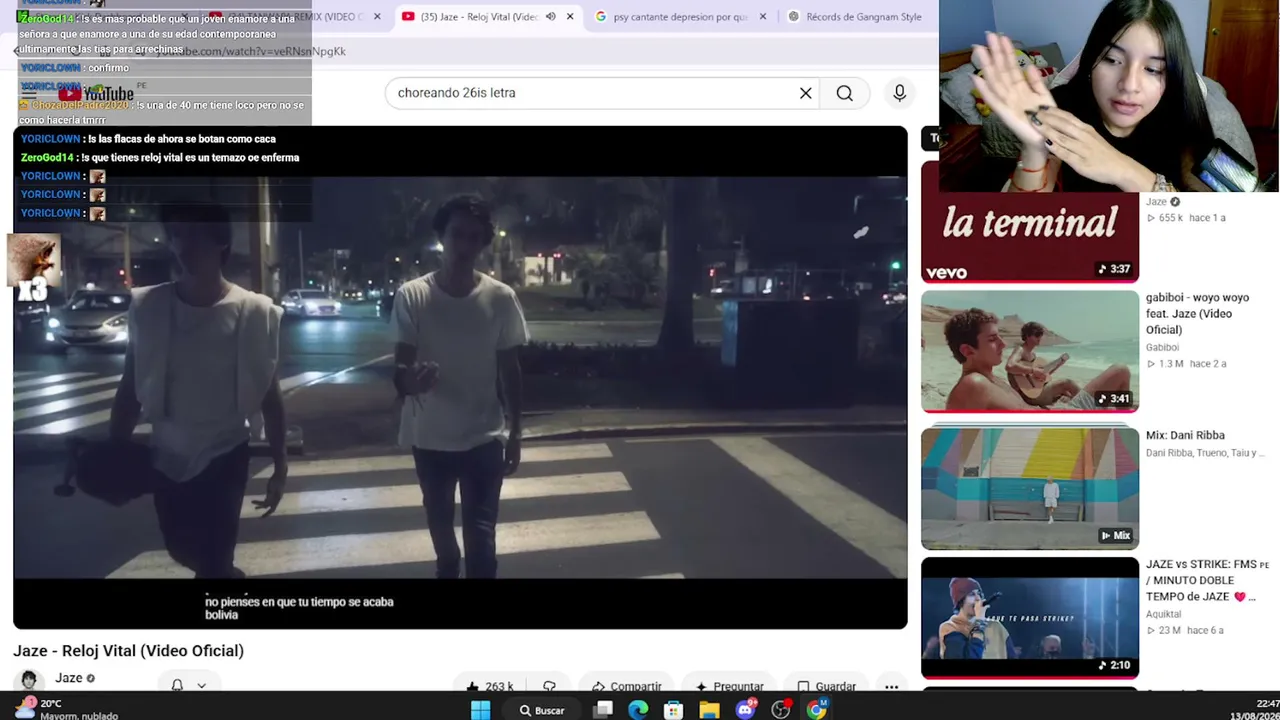Click the Reloj Vital video player
1280x720 pixels.
point(460,378)
